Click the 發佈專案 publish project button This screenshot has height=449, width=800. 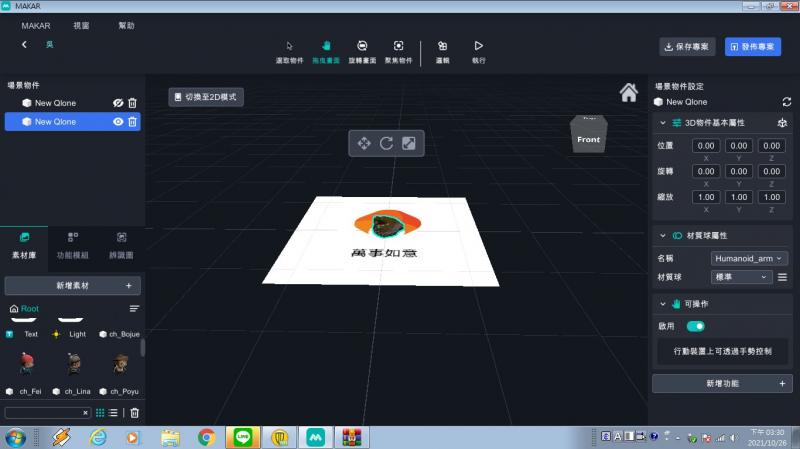point(753,47)
